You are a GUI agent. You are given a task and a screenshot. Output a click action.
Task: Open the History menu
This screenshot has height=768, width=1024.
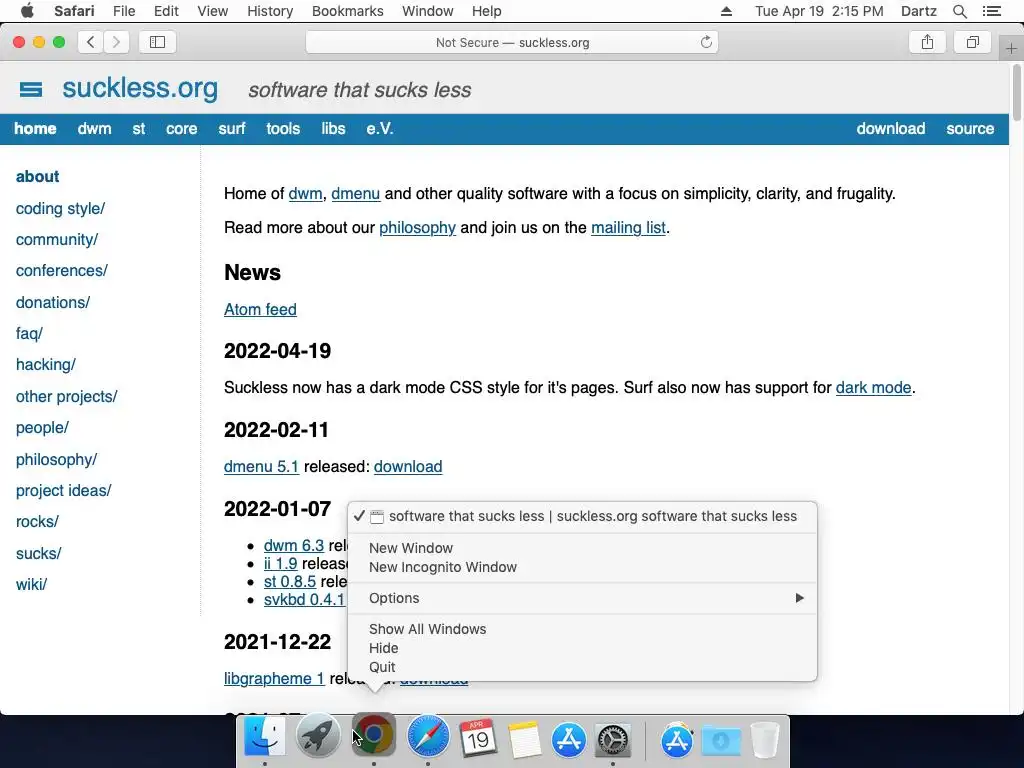(x=270, y=11)
